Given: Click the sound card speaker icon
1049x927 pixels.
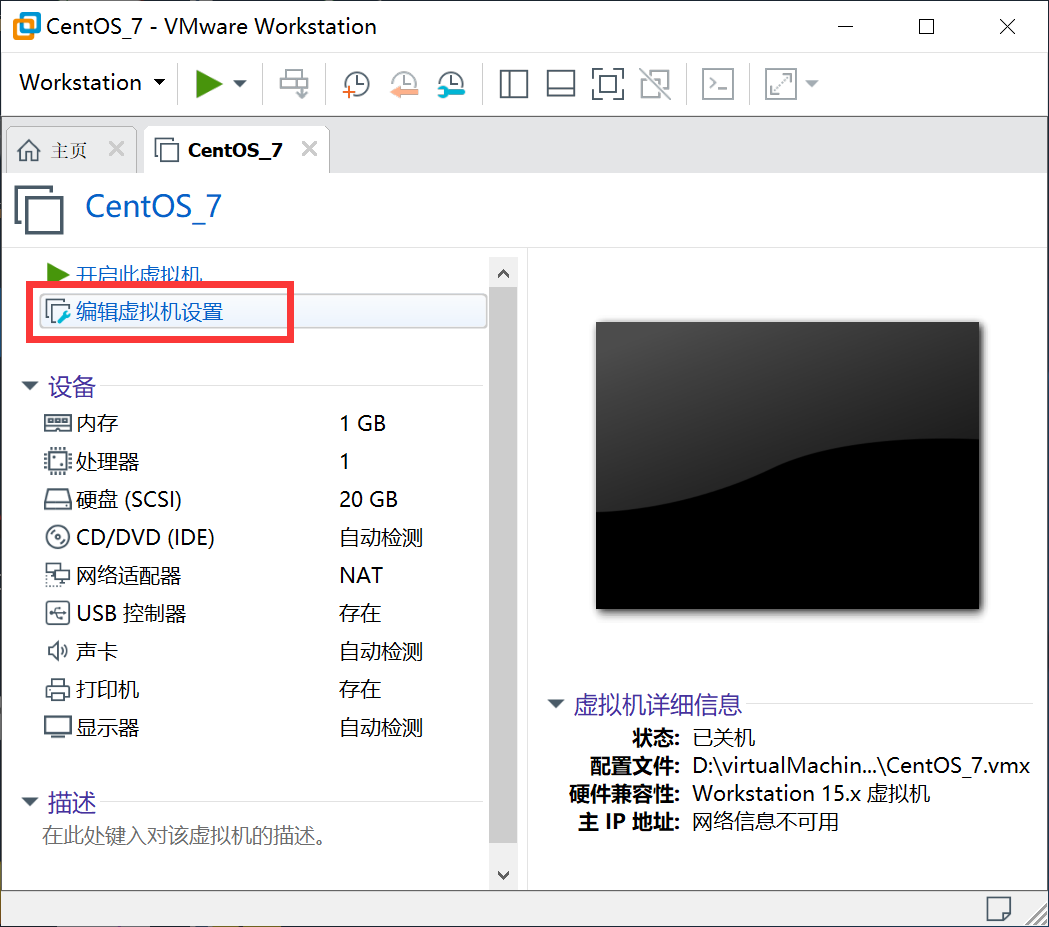Looking at the screenshot, I should click(58, 651).
